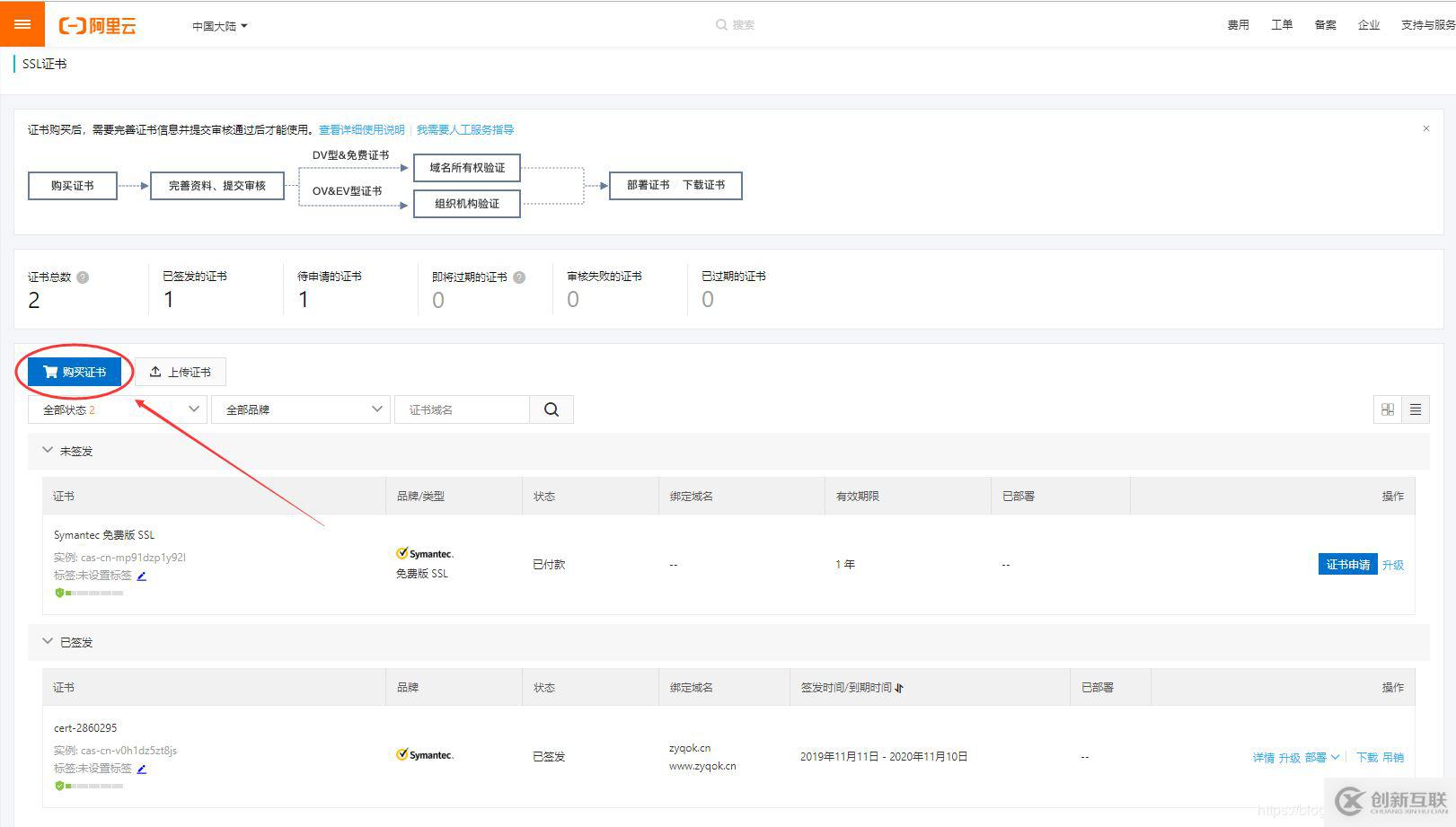Open 详情 for cert-2860295
This screenshot has height=827, width=1456.
(1264, 758)
